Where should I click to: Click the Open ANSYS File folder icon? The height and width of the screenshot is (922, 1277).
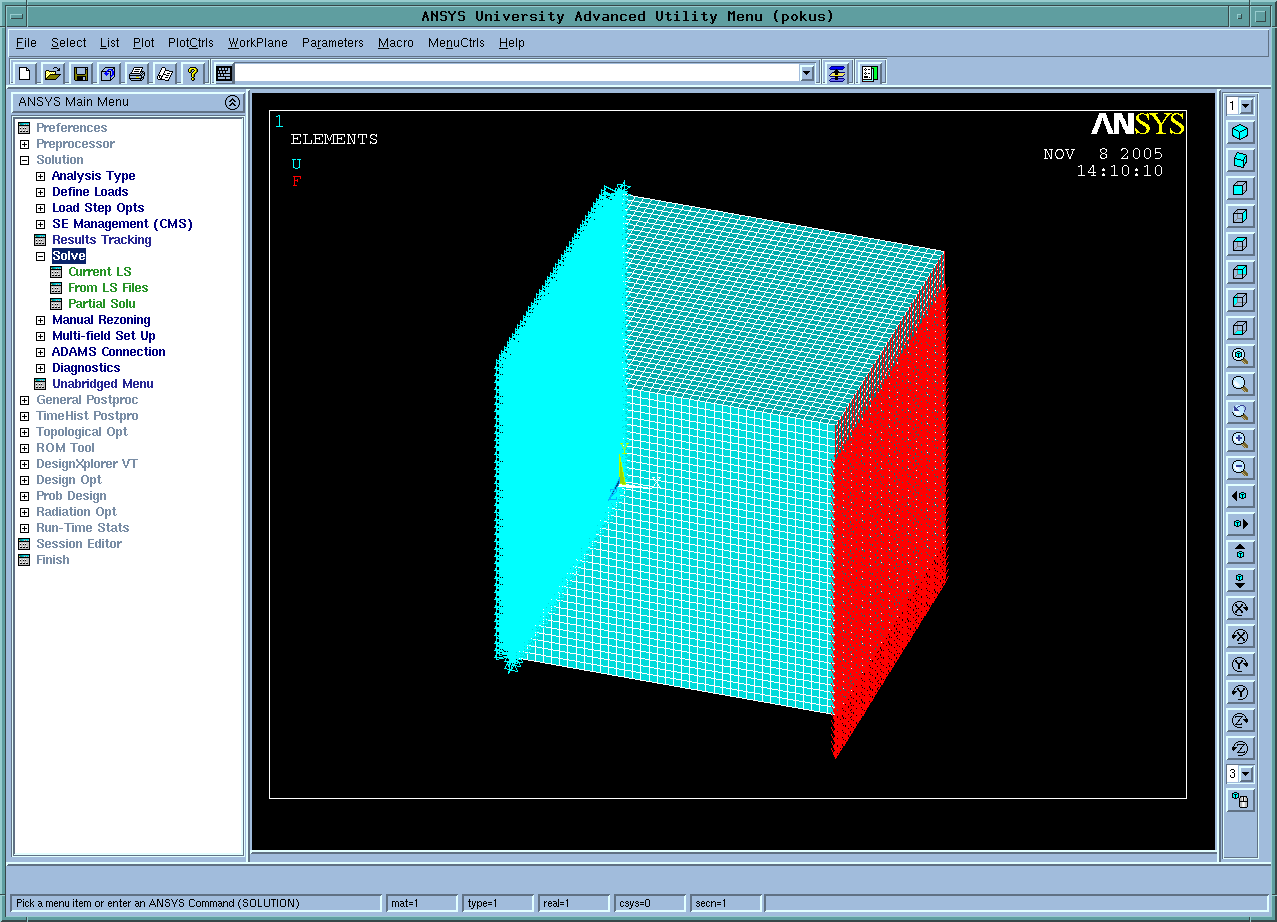tap(53, 73)
